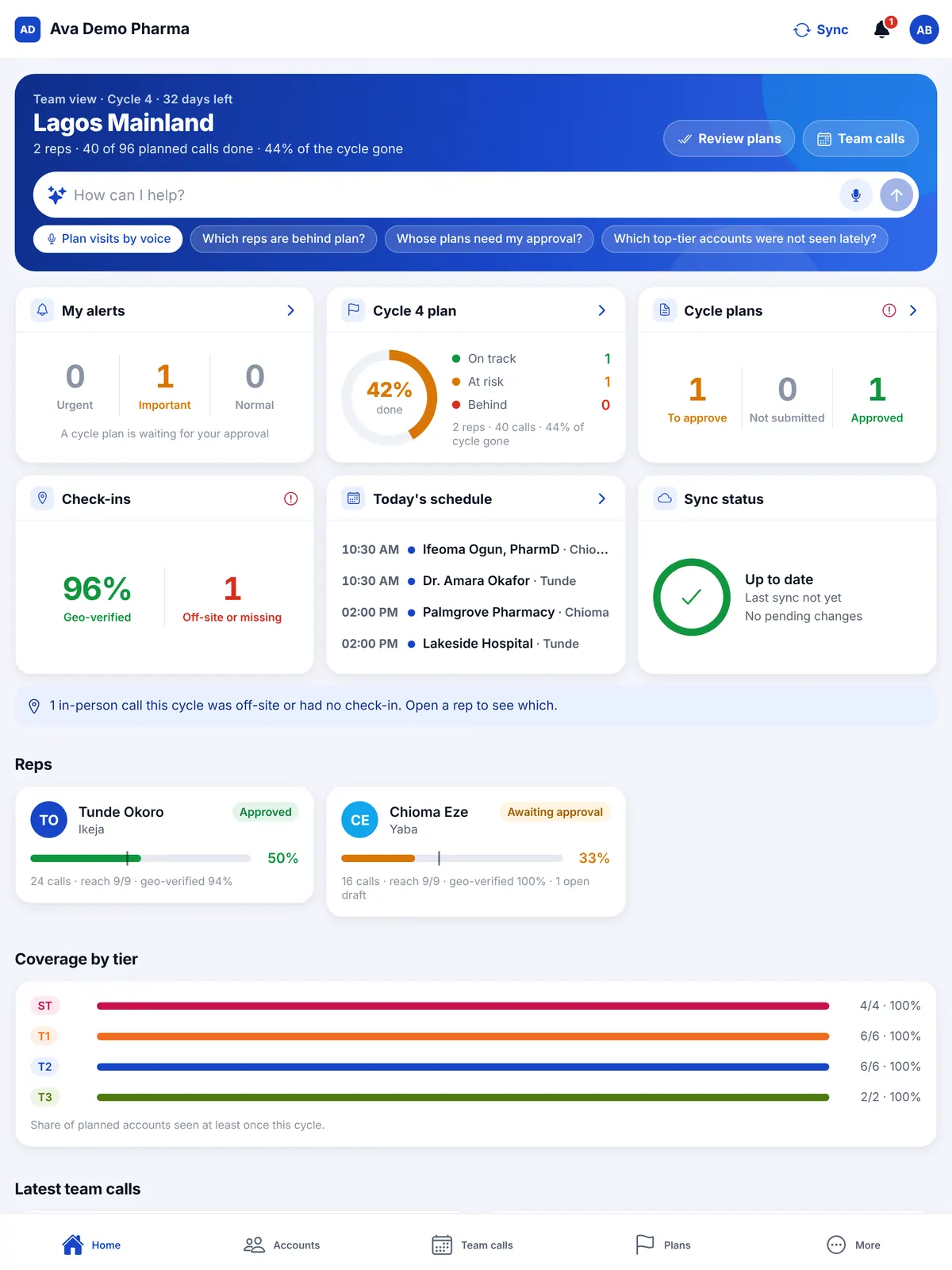Open Review plans button

pyautogui.click(x=729, y=139)
